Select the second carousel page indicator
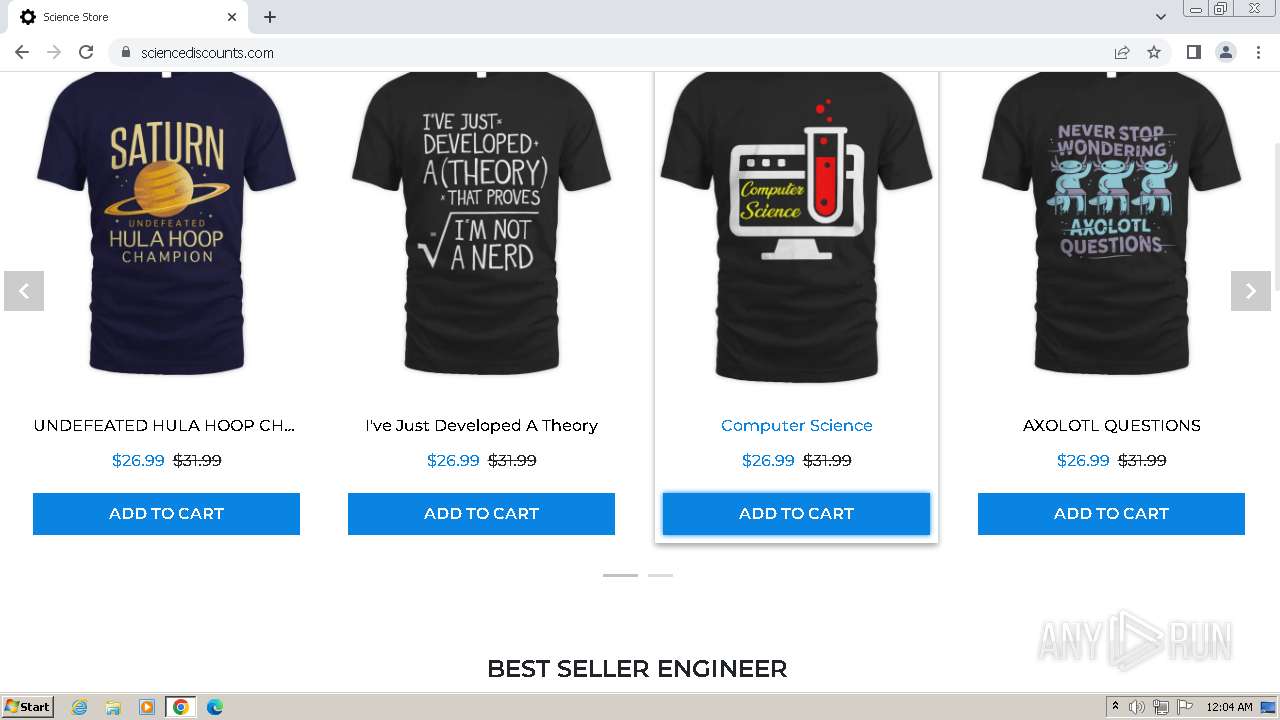The image size is (1280, 720). tap(660, 575)
